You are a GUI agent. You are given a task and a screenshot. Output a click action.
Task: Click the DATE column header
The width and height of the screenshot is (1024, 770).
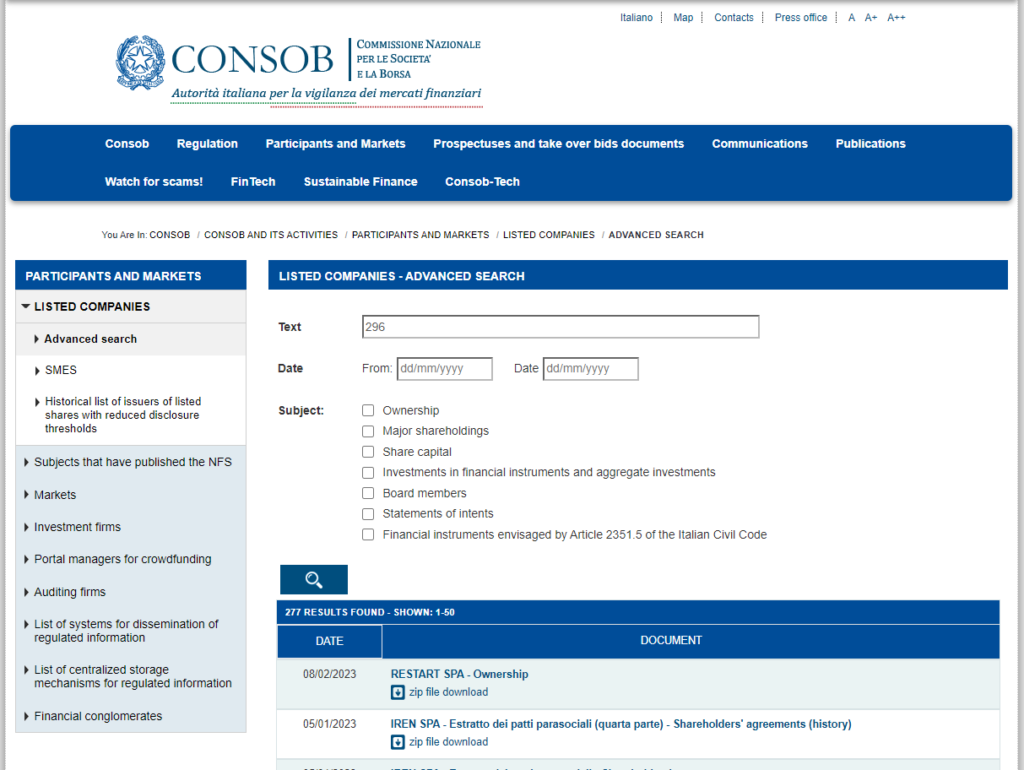click(329, 641)
